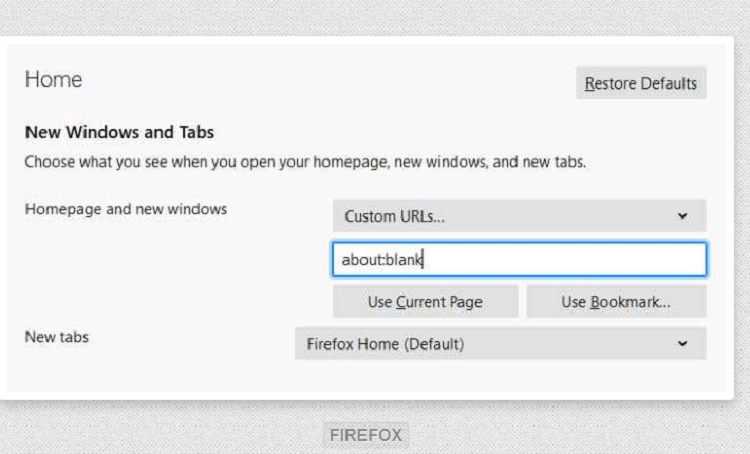
Task: Select the Use Current Page button
Action: coord(425,302)
